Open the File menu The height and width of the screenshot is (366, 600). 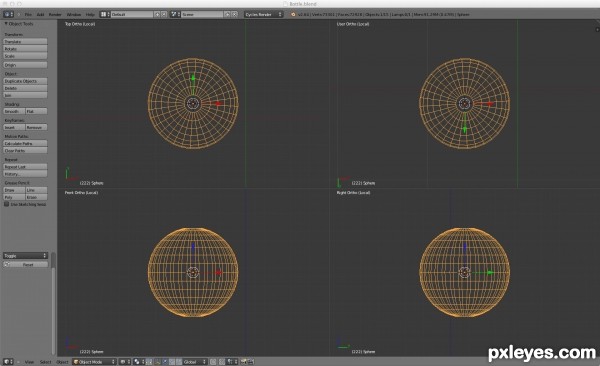click(x=28, y=14)
